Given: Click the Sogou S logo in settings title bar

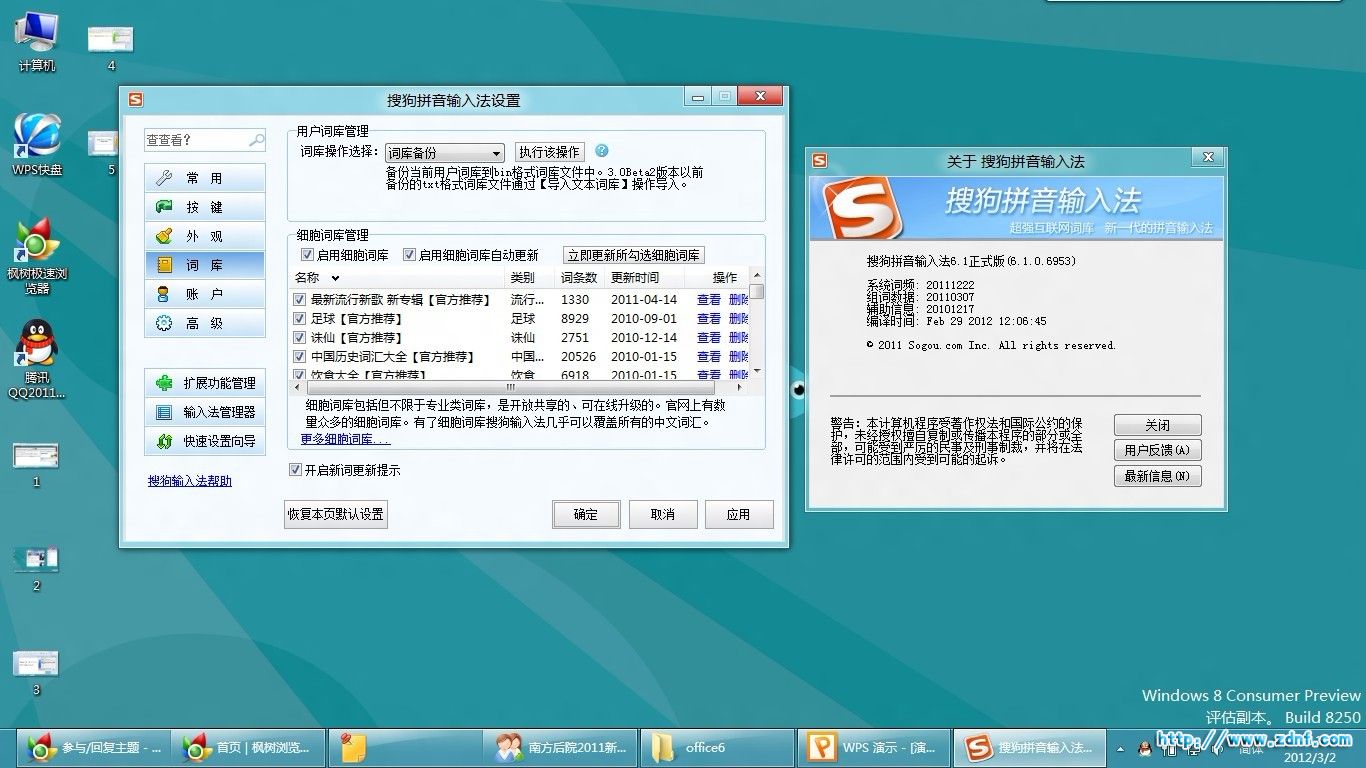Looking at the screenshot, I should (x=136, y=99).
